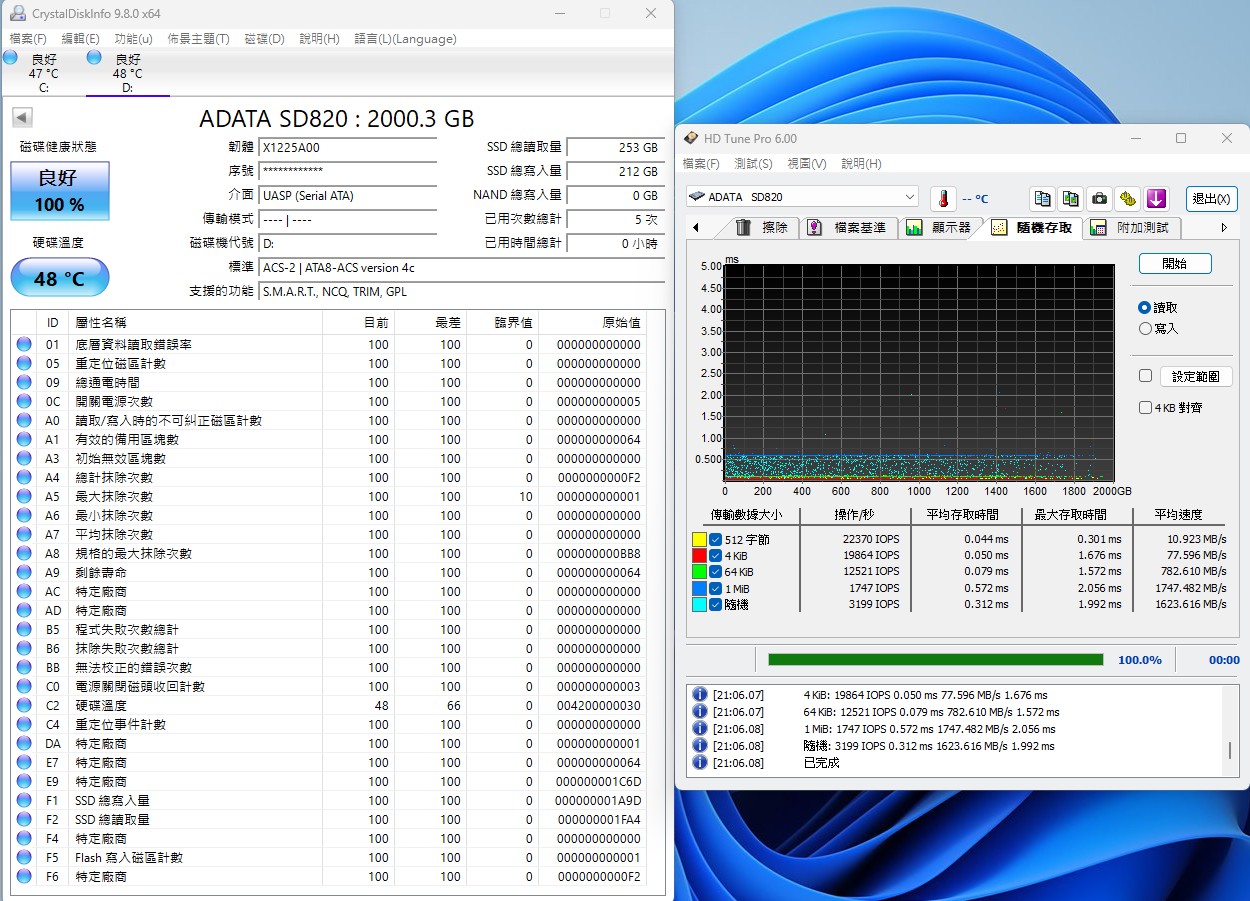Click status orb of attribute A5 最大抹除次數 row

tap(23, 496)
